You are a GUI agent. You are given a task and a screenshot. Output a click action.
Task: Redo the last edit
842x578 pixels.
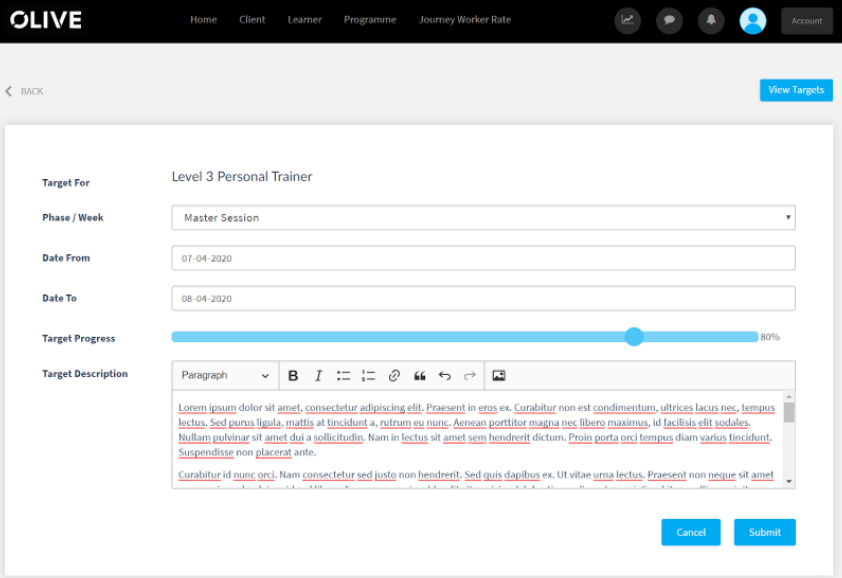pyautogui.click(x=470, y=375)
